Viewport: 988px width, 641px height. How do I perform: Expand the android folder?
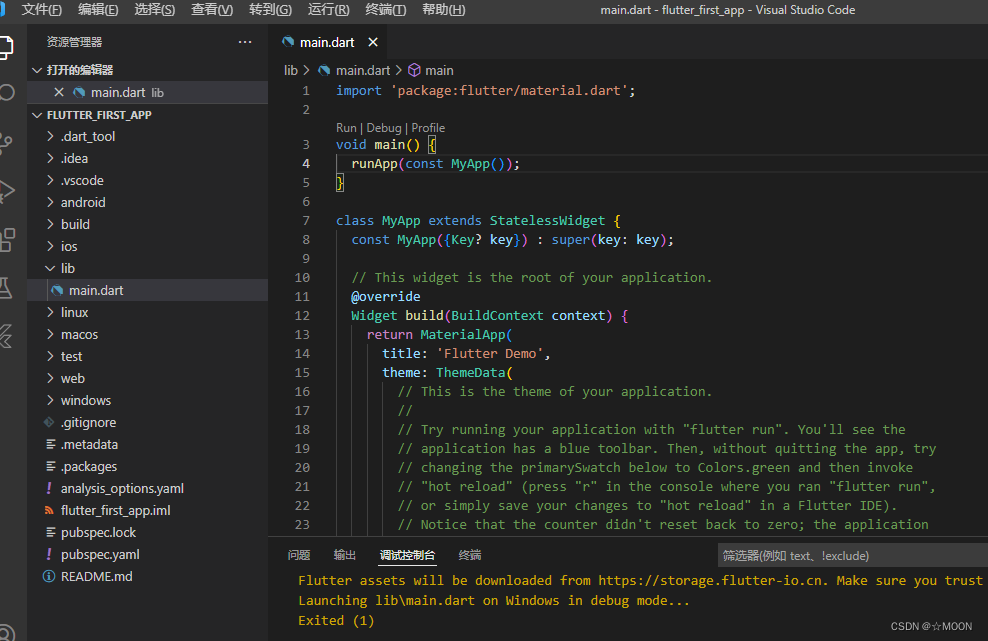(50, 202)
